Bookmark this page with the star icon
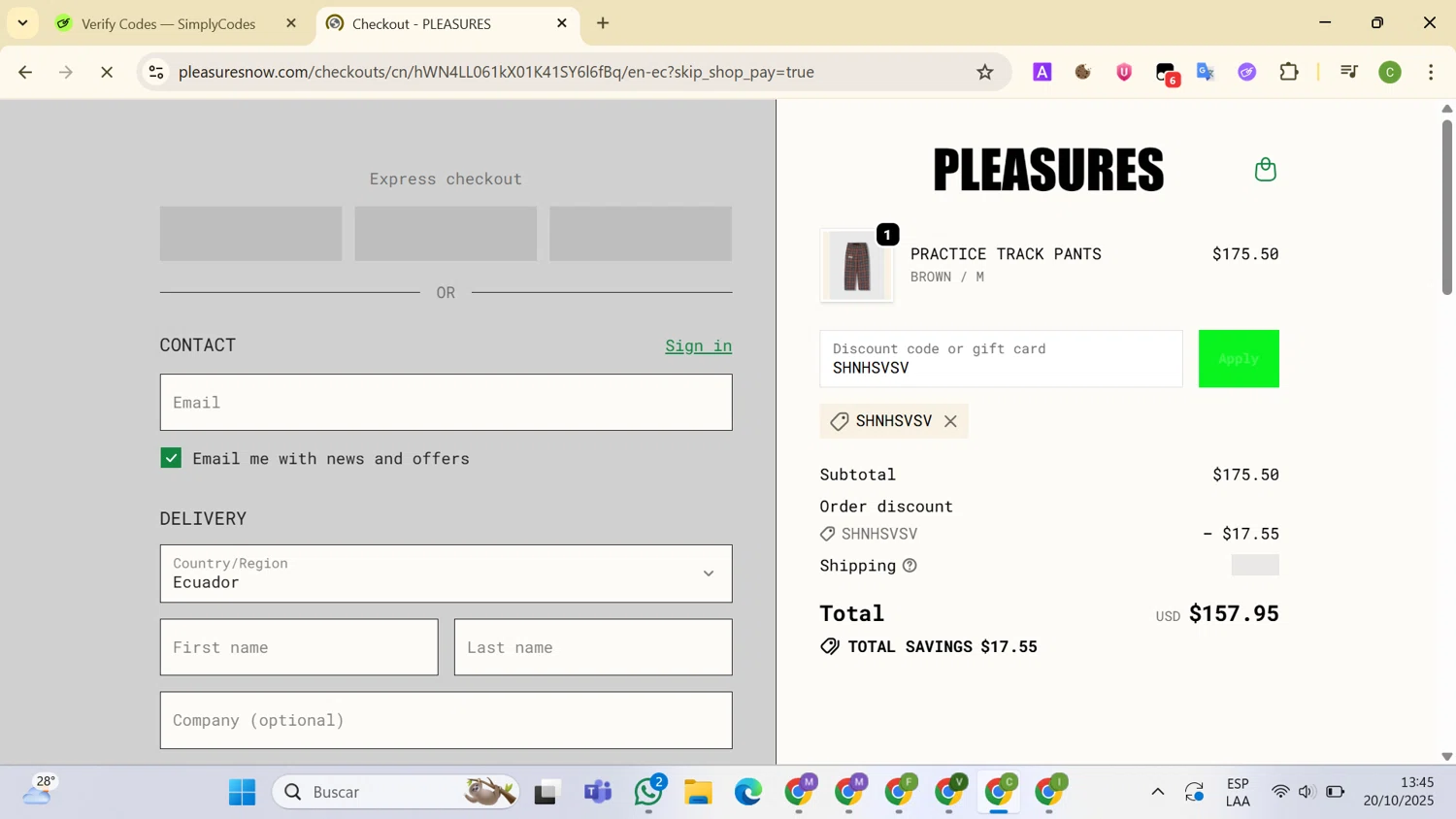 point(984,72)
